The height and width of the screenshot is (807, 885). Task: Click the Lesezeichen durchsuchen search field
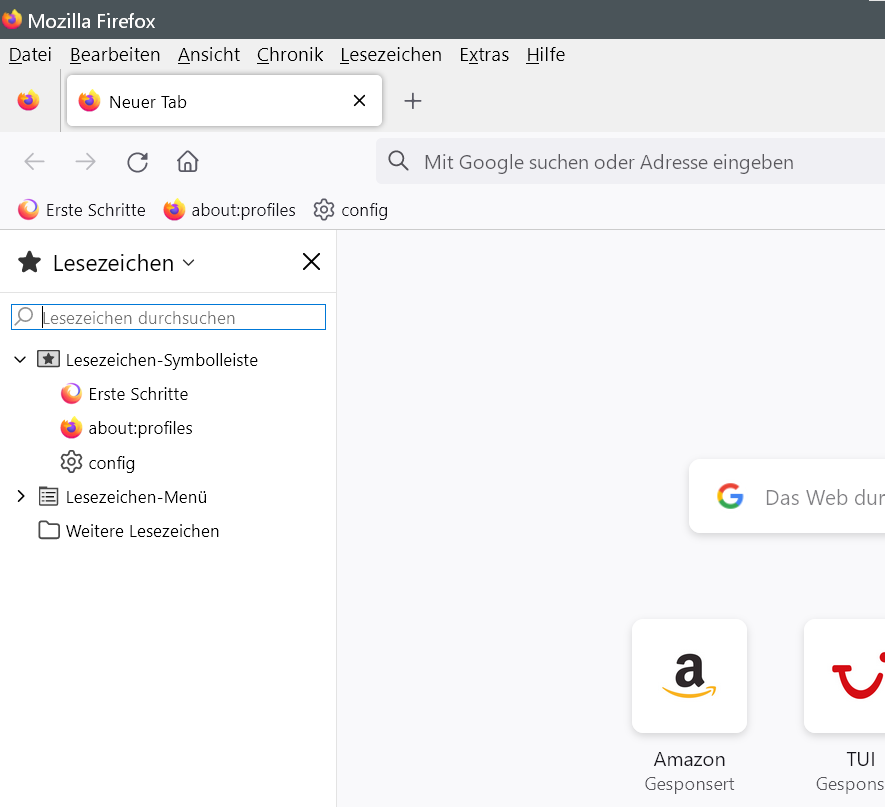180,318
